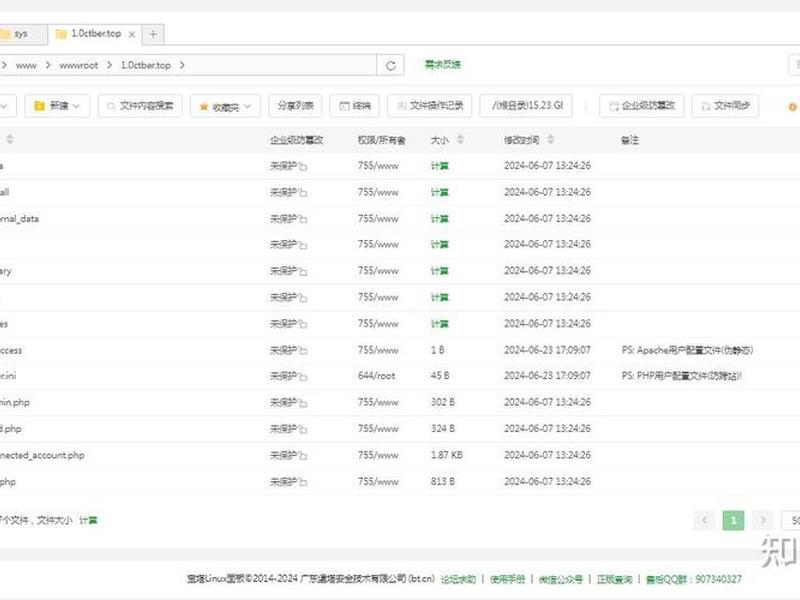Sort files by 修改时间 modified time

coord(529,140)
